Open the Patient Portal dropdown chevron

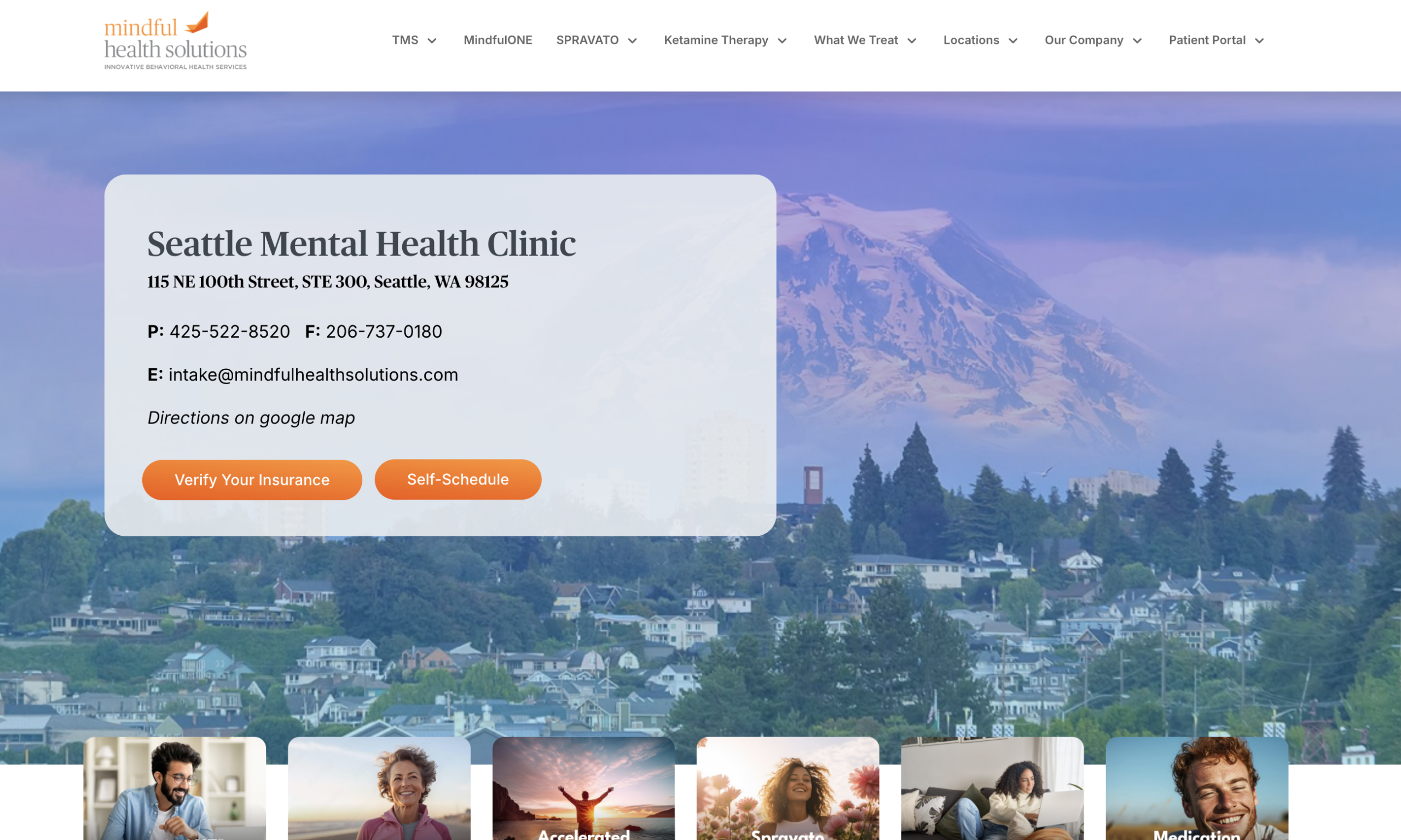1259,40
